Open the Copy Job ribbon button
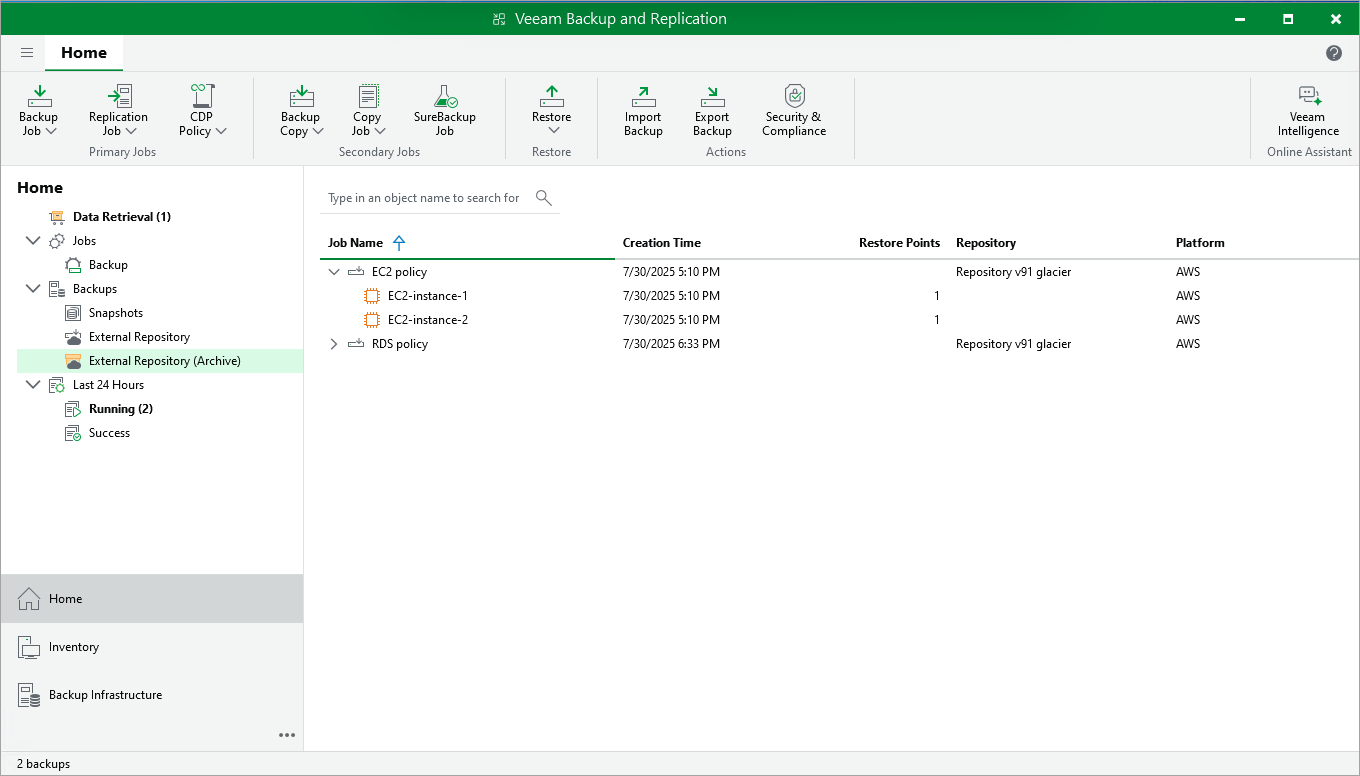The width and height of the screenshot is (1360, 776). (368, 110)
